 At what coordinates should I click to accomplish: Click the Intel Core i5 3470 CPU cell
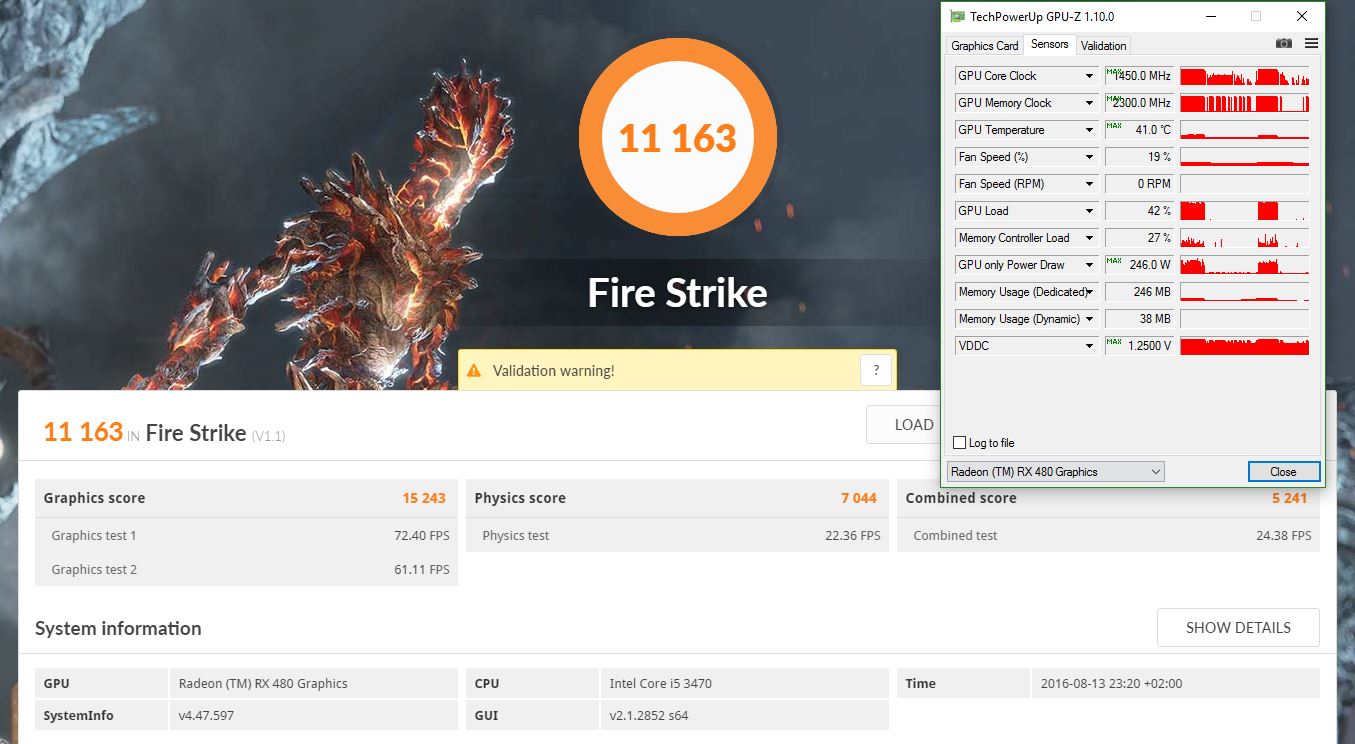point(745,684)
